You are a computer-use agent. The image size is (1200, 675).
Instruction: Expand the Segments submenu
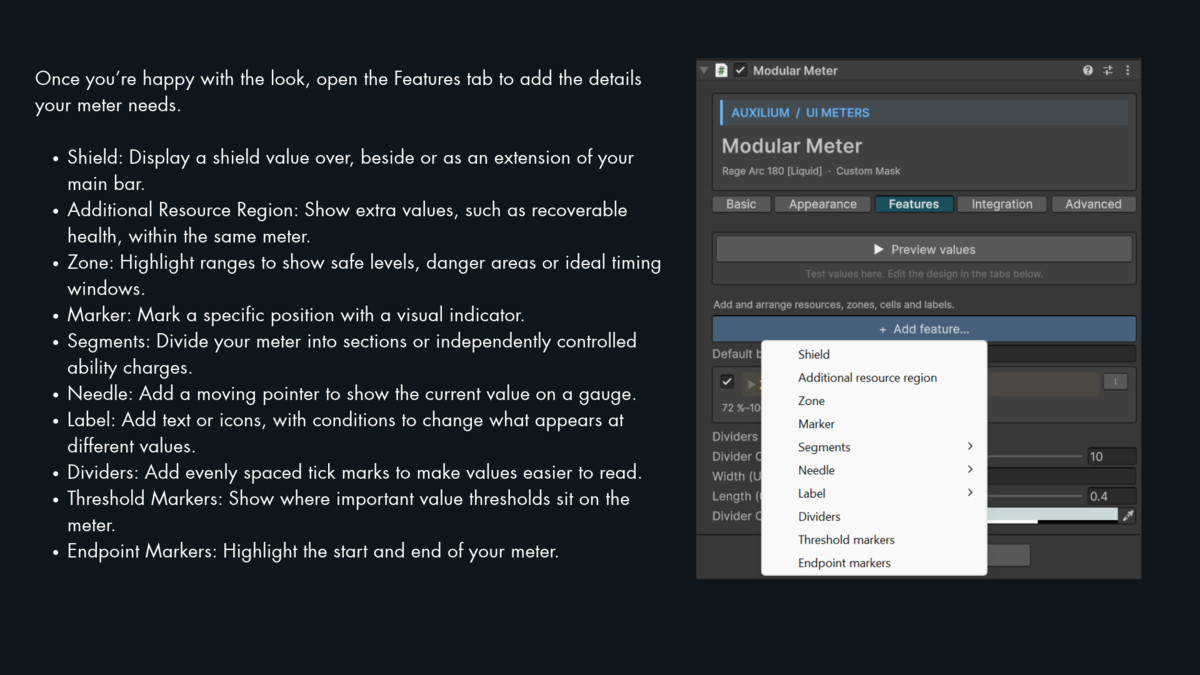874,447
